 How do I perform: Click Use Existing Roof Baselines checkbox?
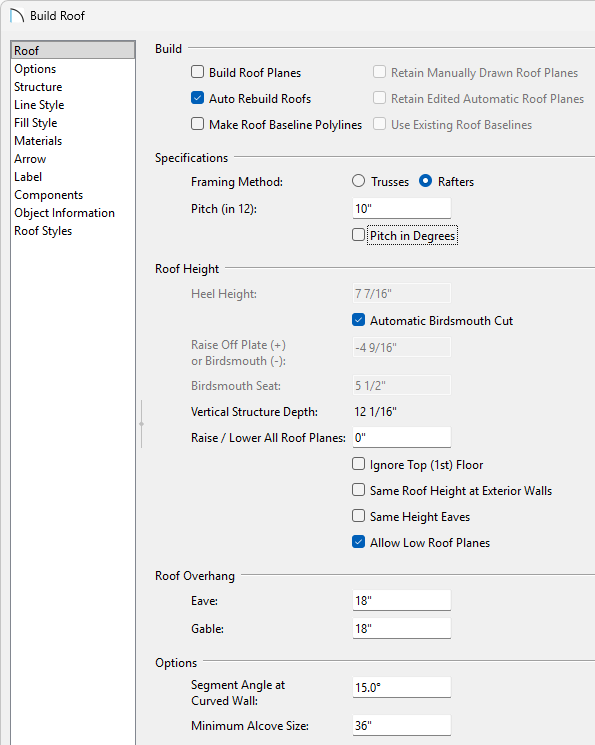(379, 124)
